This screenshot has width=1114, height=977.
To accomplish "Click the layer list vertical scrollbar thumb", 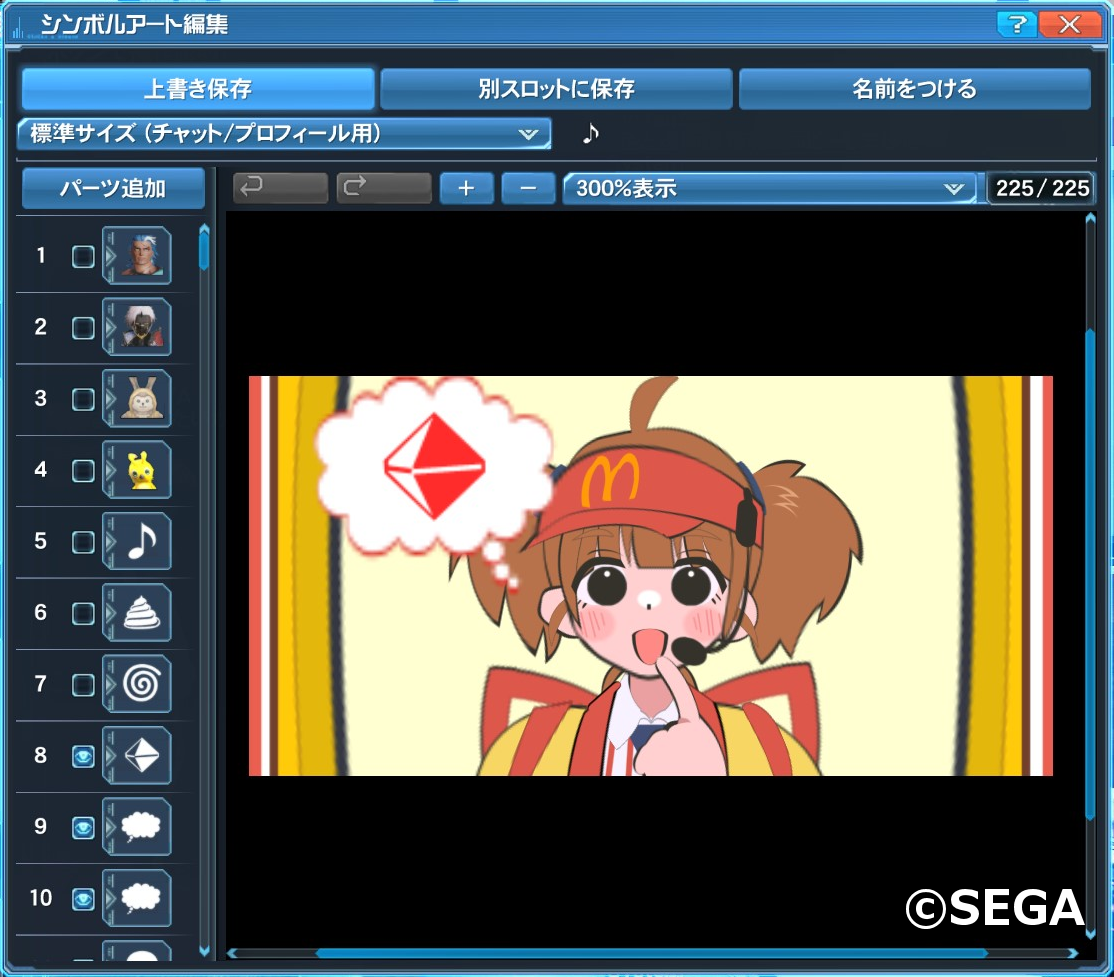I will [204, 252].
